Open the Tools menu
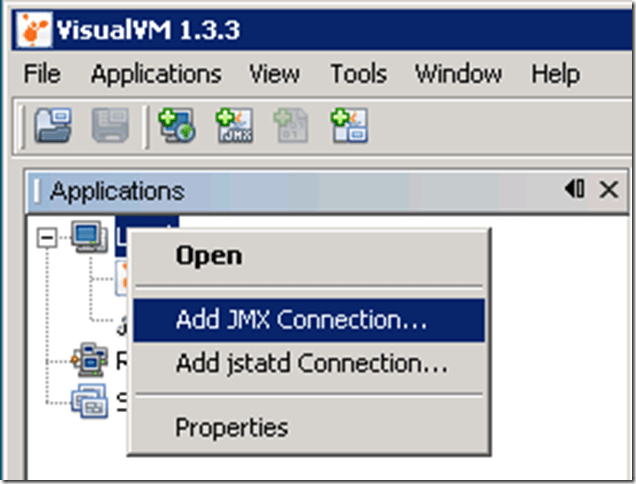This screenshot has width=636, height=484. (x=358, y=74)
